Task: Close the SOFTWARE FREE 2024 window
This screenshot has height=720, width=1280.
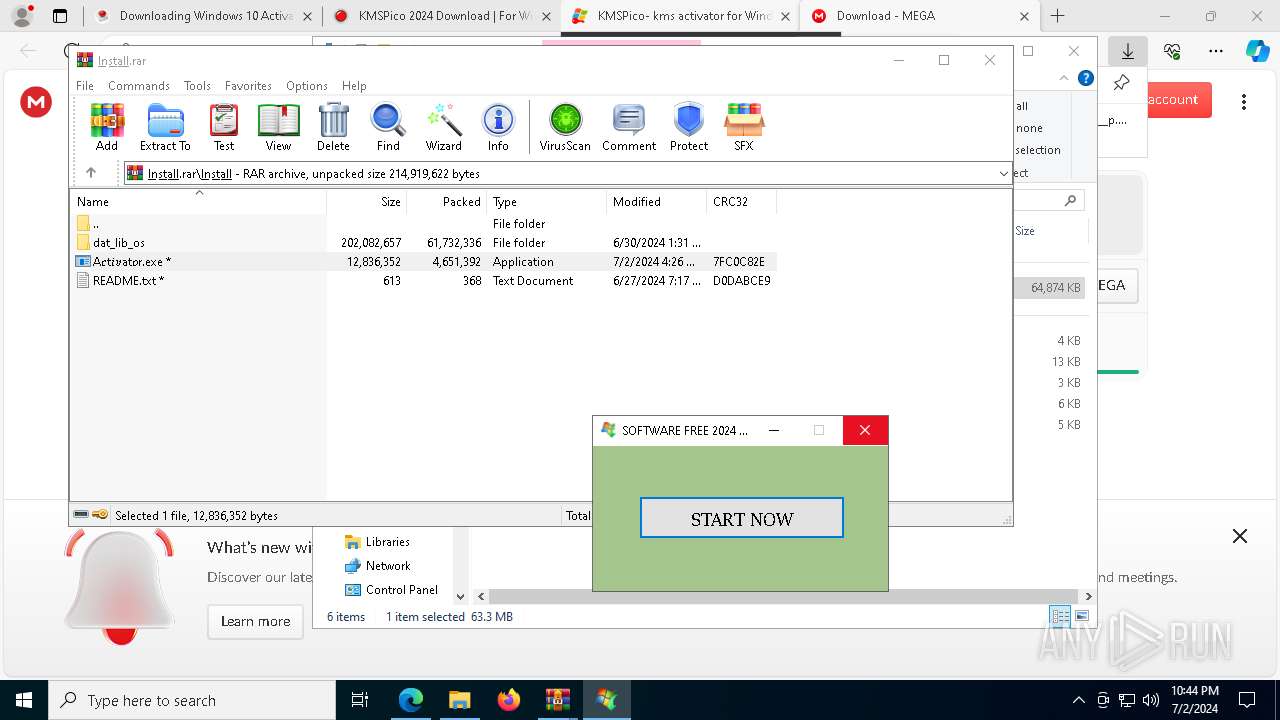Action: (865, 430)
